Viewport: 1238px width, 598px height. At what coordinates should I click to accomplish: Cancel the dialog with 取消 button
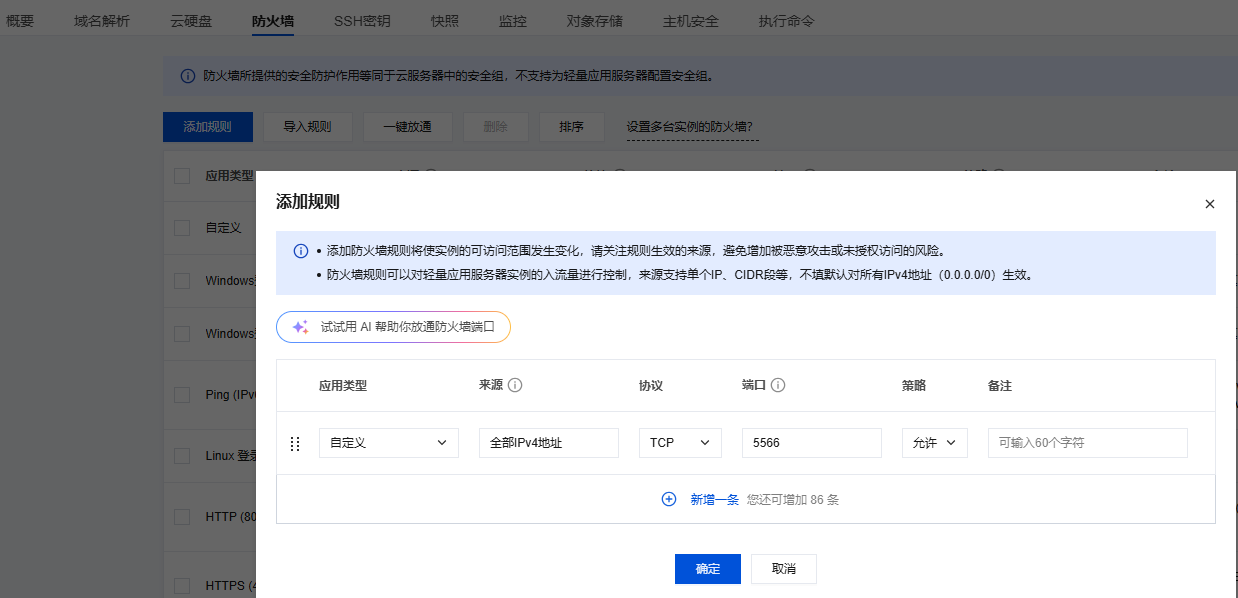(784, 569)
